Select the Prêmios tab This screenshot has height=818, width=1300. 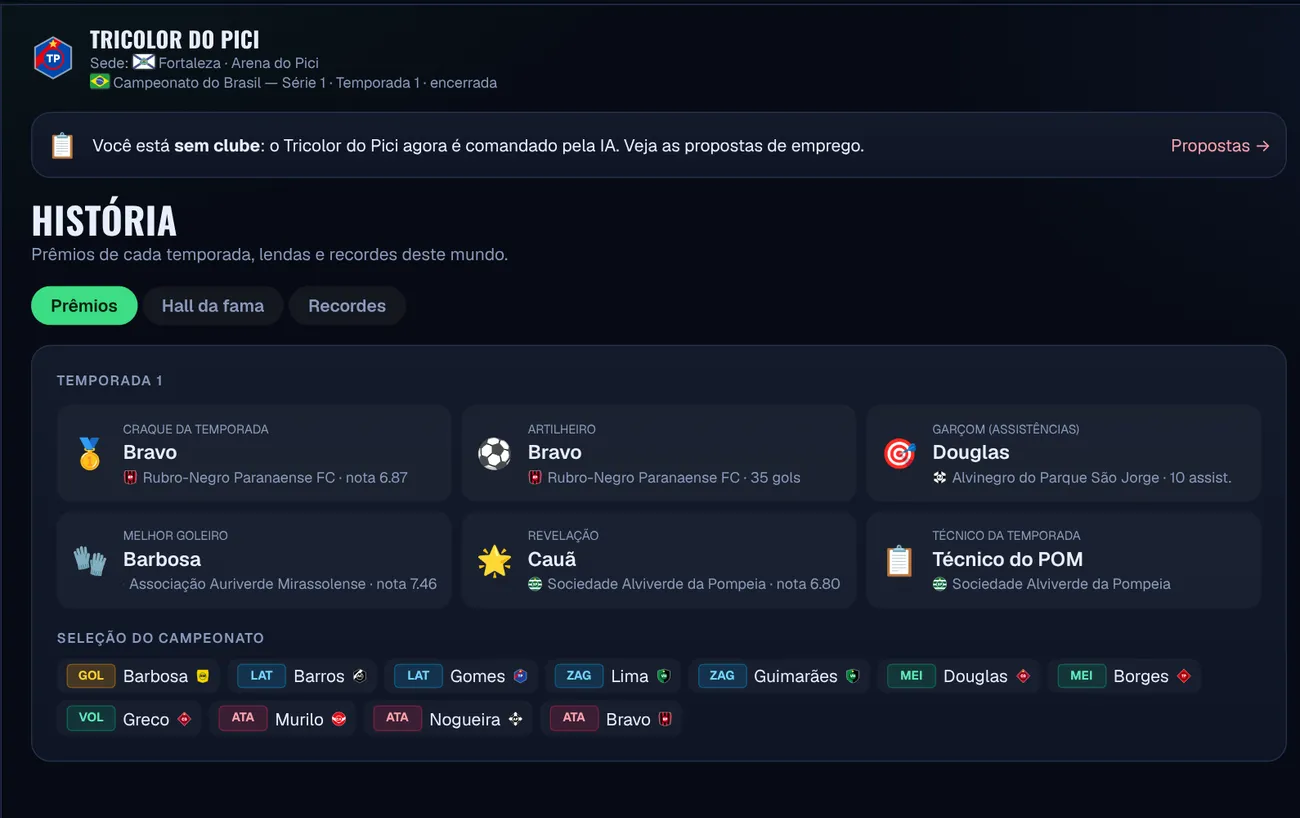point(84,306)
